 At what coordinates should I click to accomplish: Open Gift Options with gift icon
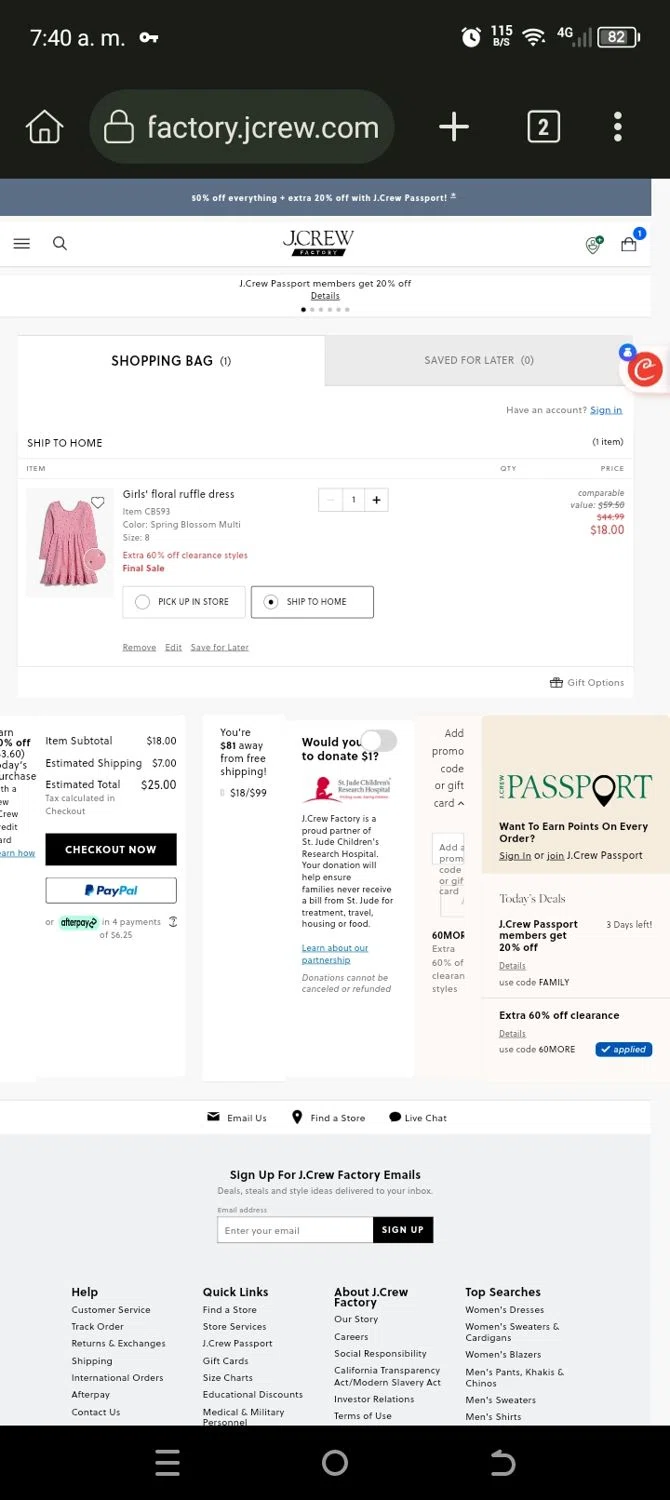click(587, 683)
